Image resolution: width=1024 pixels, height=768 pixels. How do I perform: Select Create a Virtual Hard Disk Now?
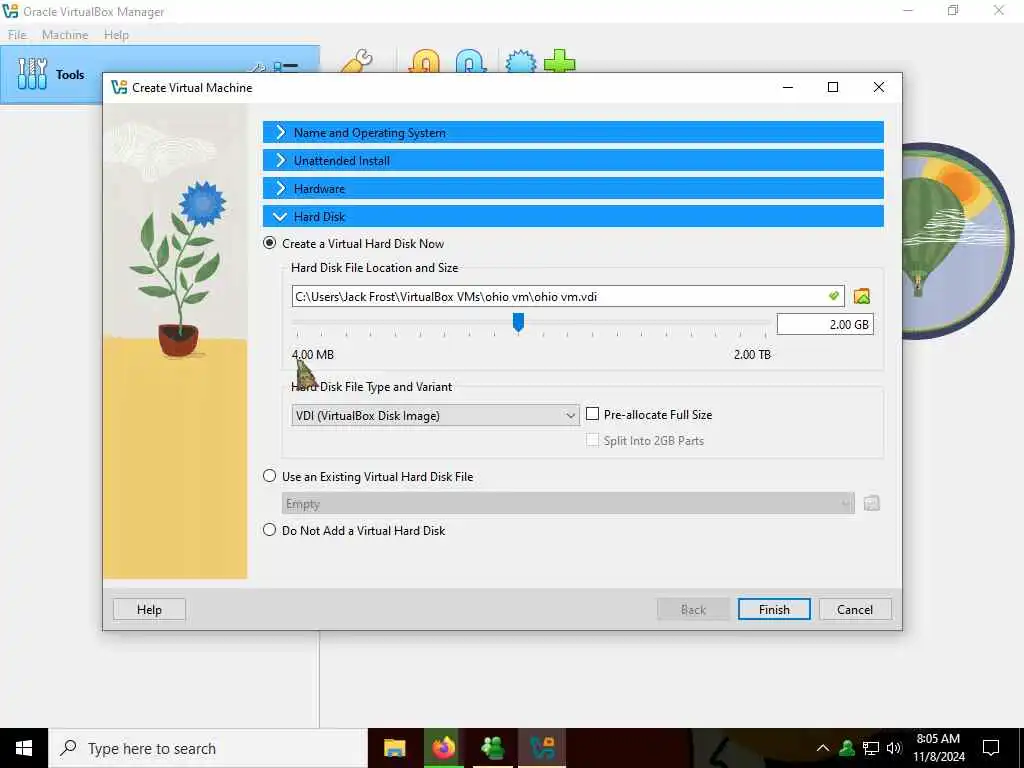pyautogui.click(x=269, y=243)
